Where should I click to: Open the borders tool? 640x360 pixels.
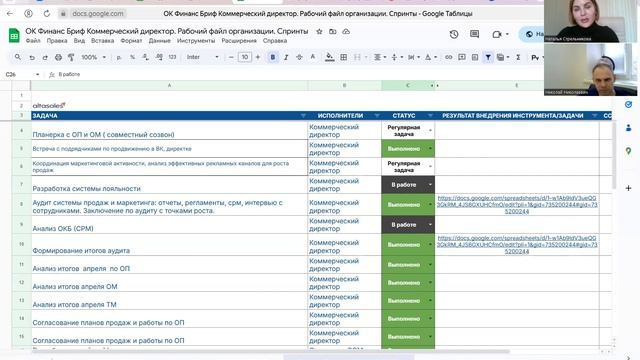point(344,58)
